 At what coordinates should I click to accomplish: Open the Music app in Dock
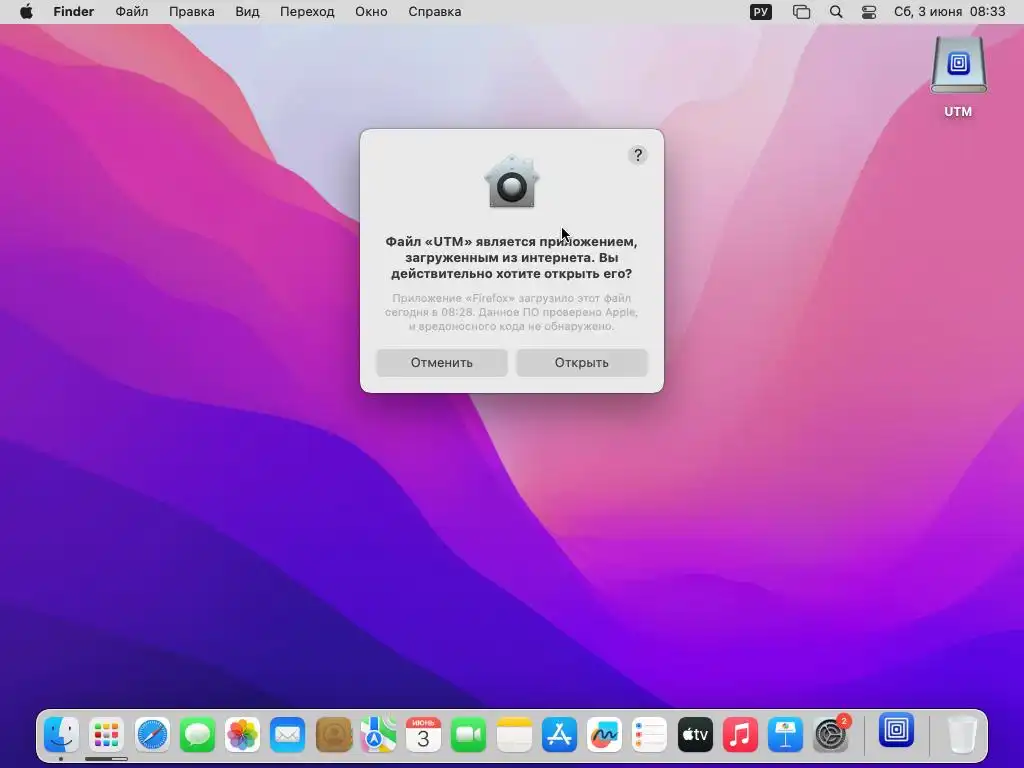(x=740, y=735)
